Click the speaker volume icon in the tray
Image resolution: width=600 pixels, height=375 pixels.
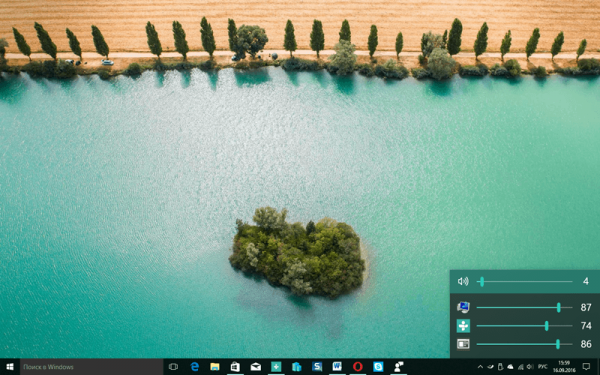530,367
